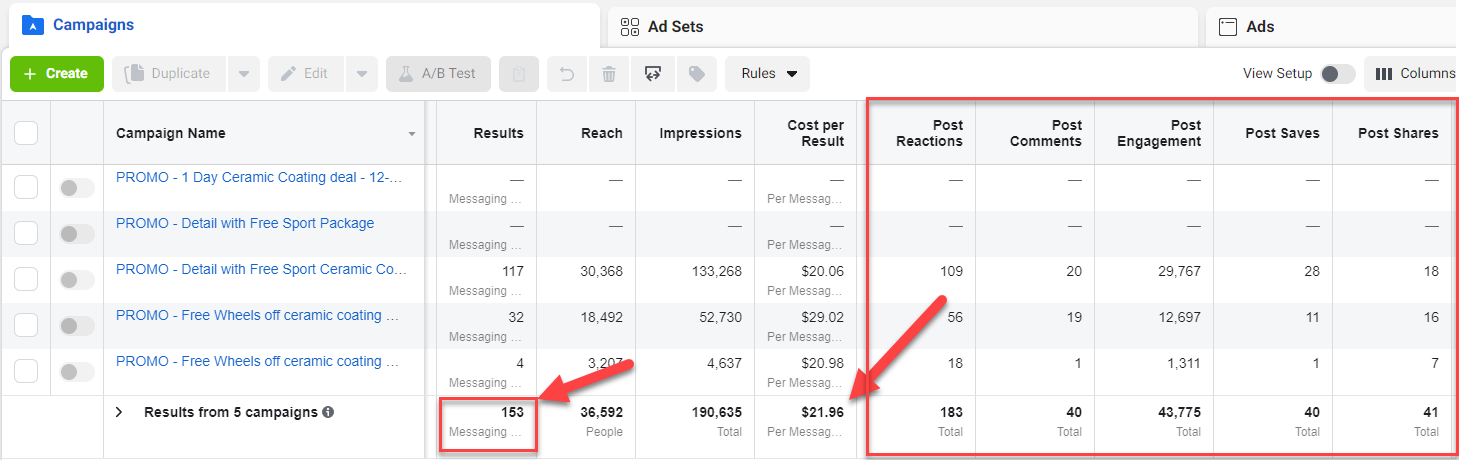The height and width of the screenshot is (460, 1459).
Task: Toggle the View Setup switch
Action: (x=1337, y=74)
